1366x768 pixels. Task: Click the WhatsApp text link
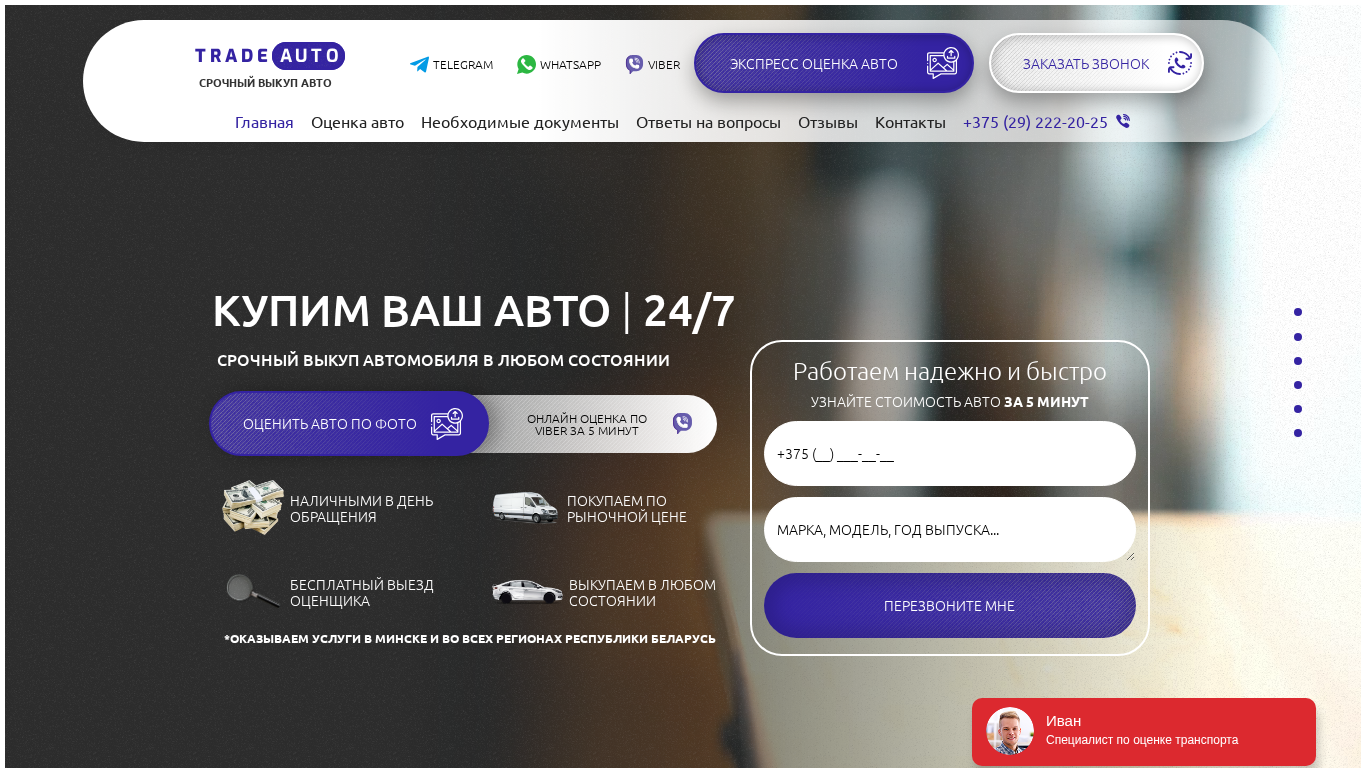point(571,65)
